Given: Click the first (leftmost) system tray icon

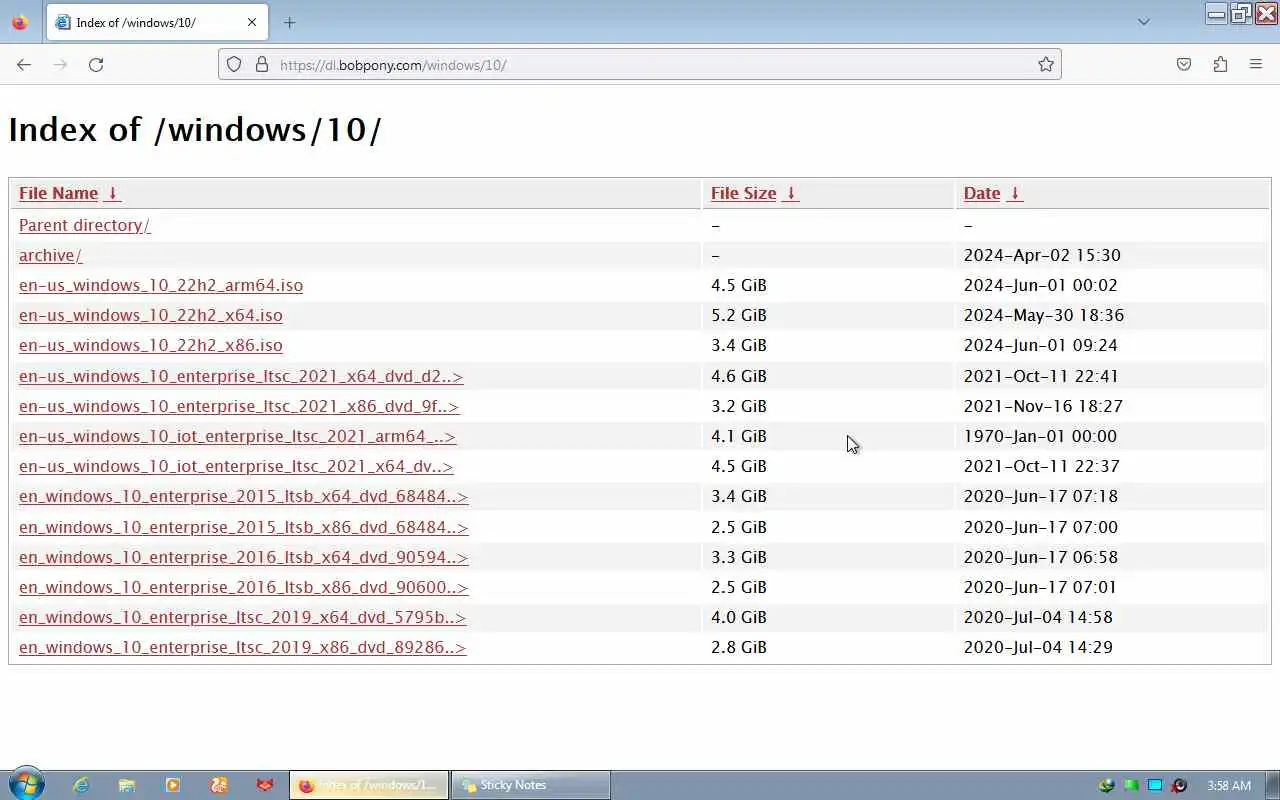Looking at the screenshot, I should click(1107, 786).
